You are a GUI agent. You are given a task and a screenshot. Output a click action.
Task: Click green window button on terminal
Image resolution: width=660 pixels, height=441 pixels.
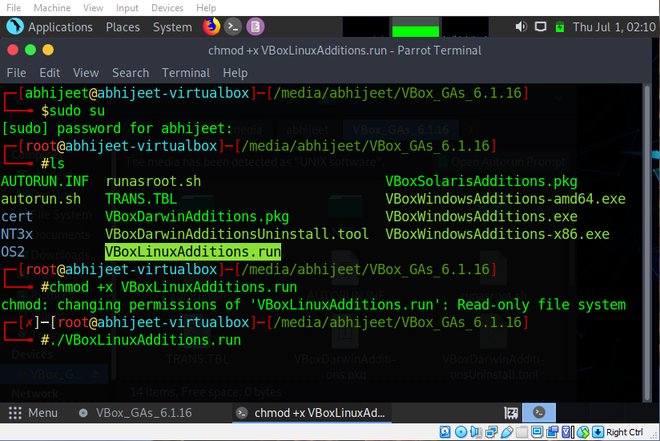point(30,50)
